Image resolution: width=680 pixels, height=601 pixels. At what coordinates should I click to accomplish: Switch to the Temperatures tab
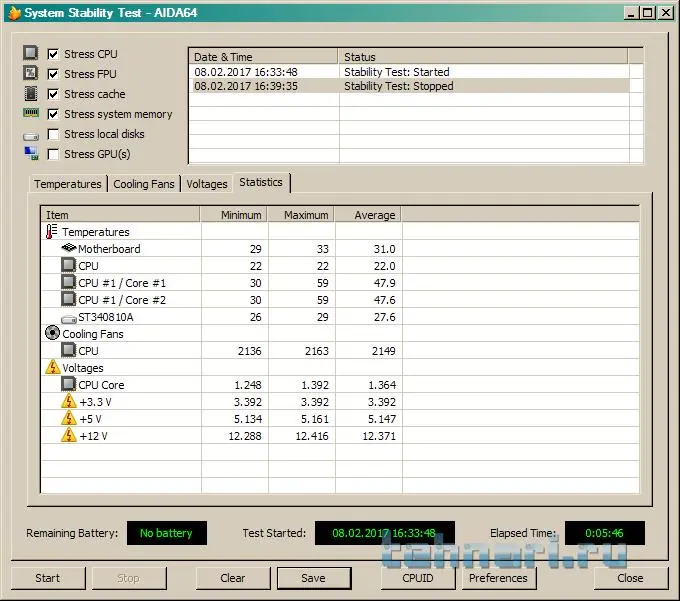(x=68, y=184)
